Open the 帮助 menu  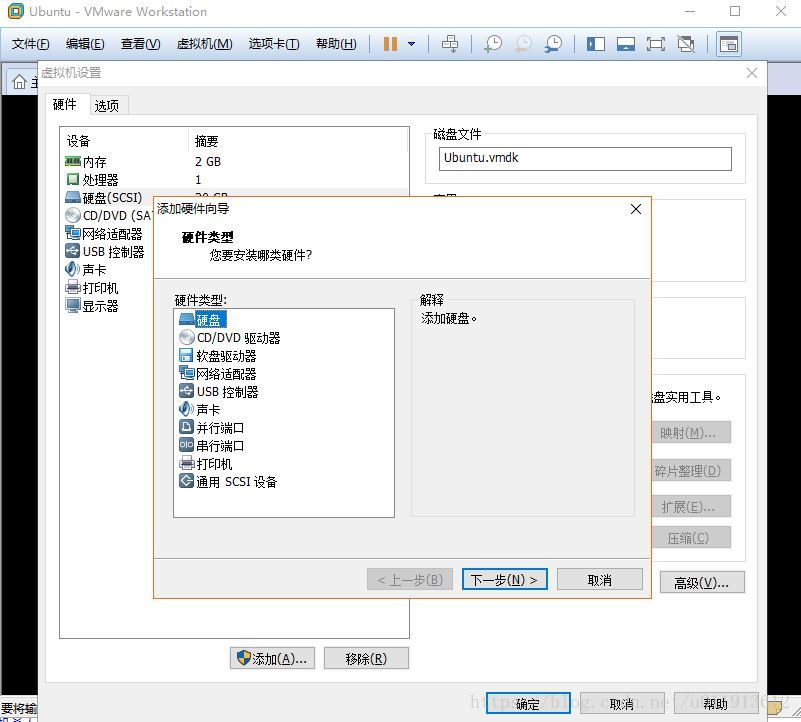click(x=335, y=43)
